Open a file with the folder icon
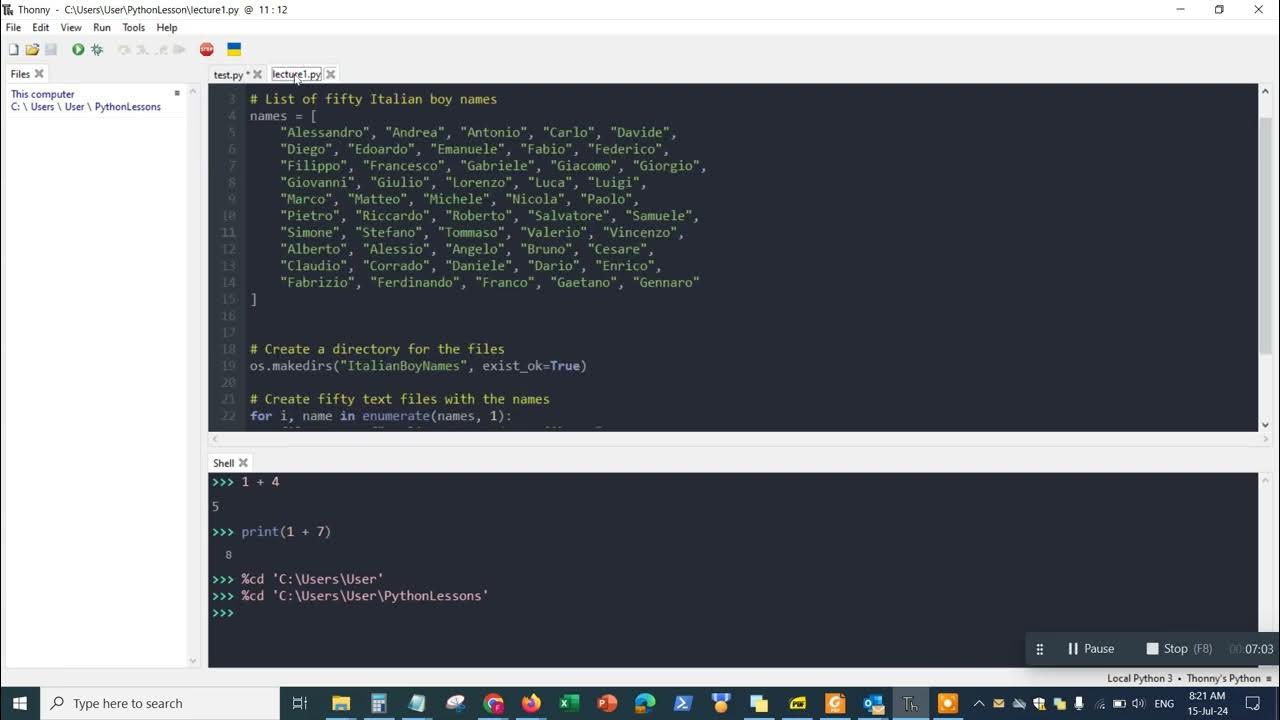The image size is (1280, 720). [x=31, y=48]
